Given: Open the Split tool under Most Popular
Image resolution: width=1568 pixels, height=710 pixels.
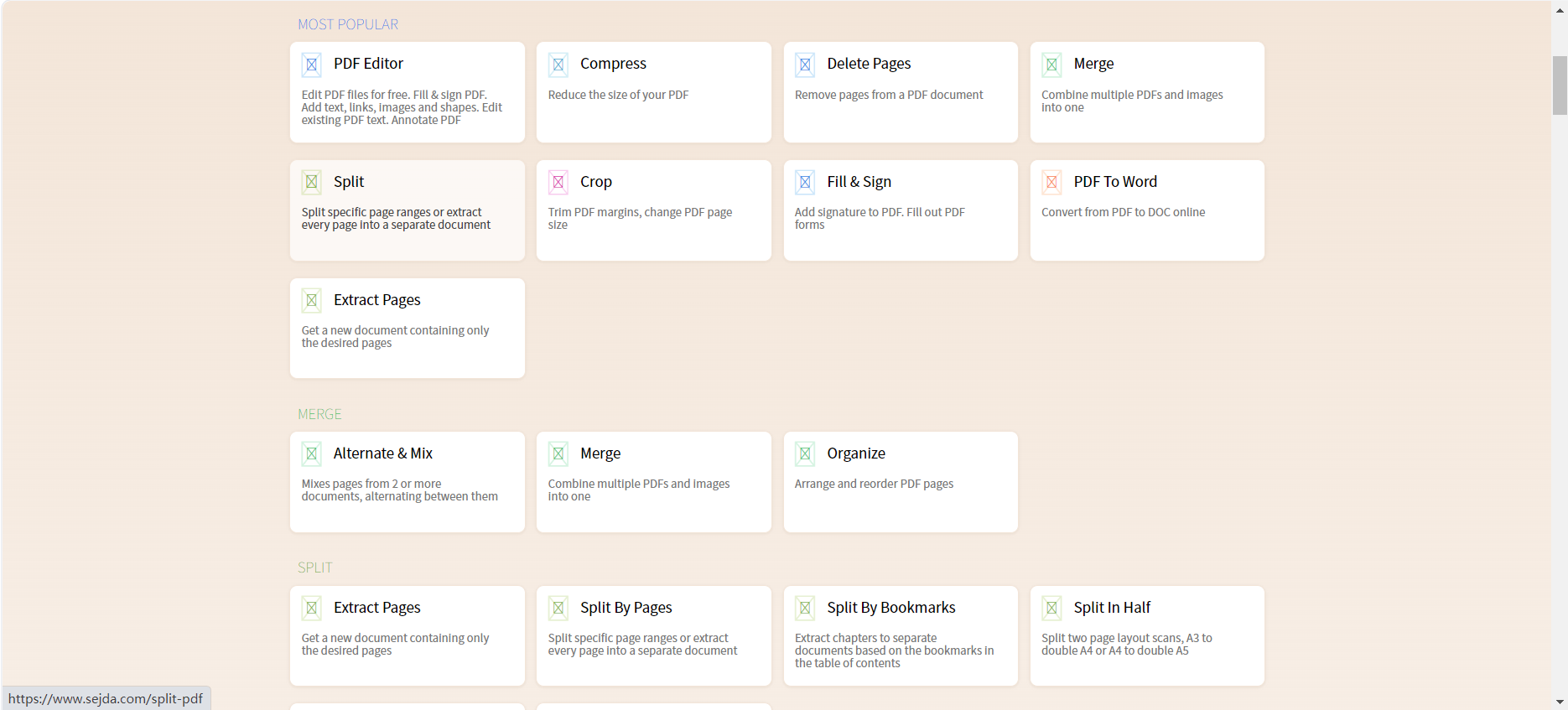Looking at the screenshot, I should click(x=349, y=182).
